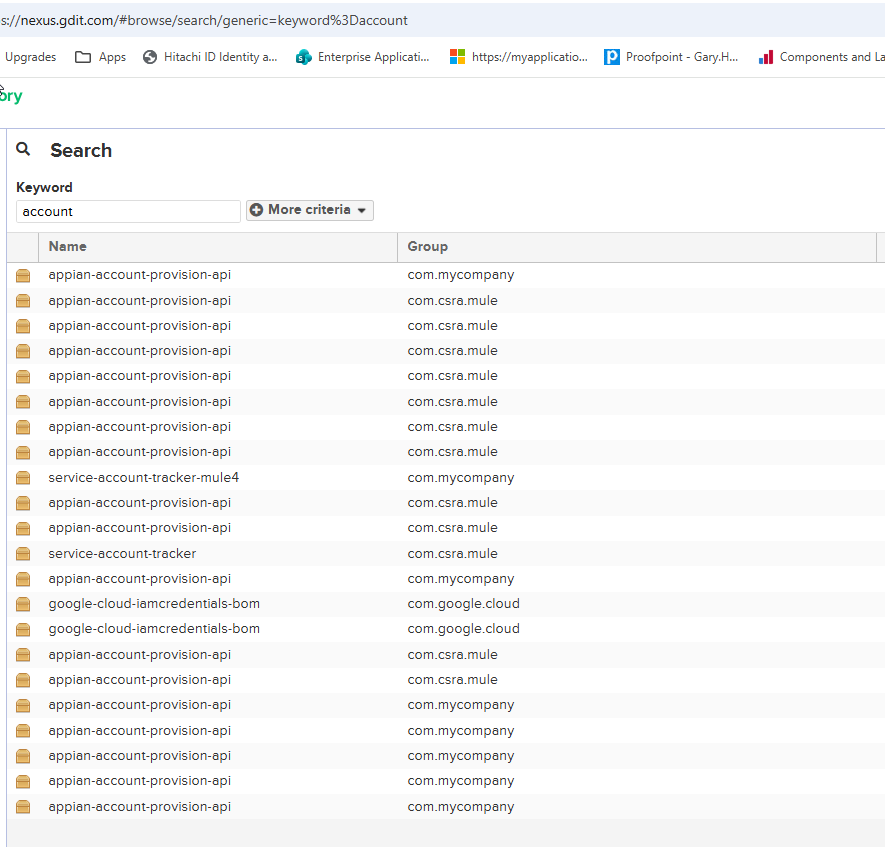Open the topmost appian-account-provision-api result
The height and width of the screenshot is (847, 885).
click(139, 275)
